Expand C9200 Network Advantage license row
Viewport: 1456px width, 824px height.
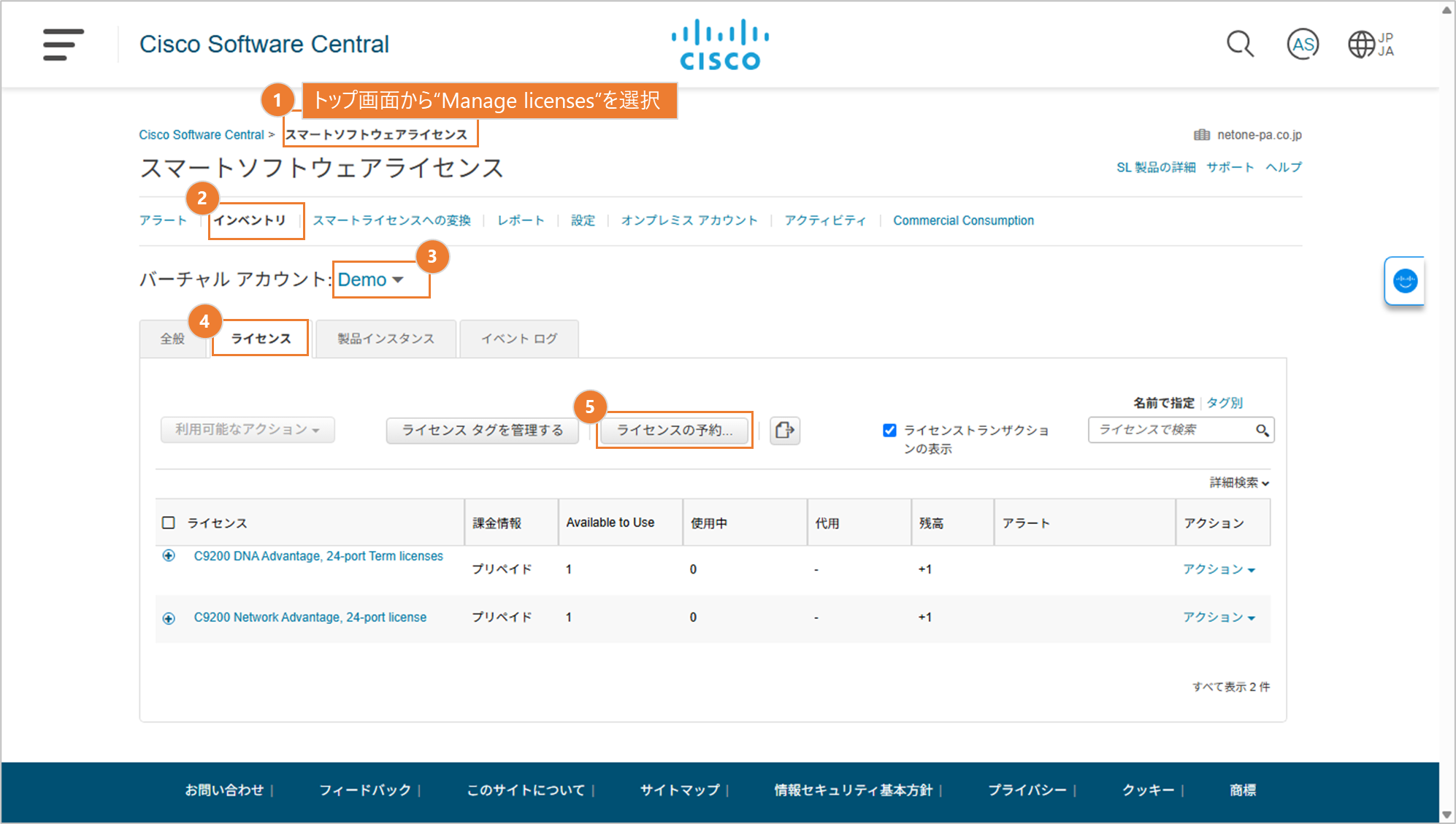(169, 618)
